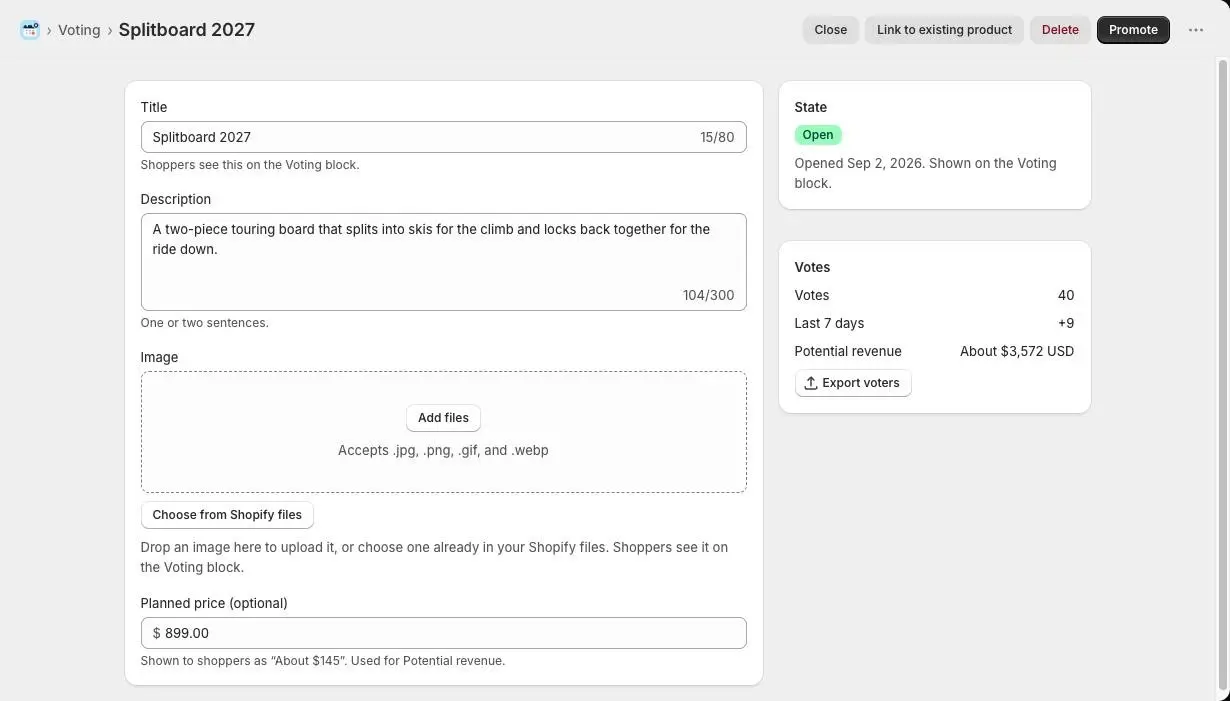Viewport: 1230px width, 701px height.
Task: Click the 104/300 character counter
Action: click(x=708, y=295)
